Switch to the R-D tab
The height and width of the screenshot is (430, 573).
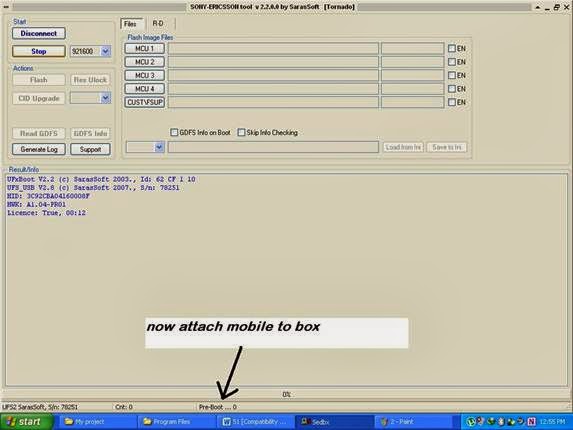point(158,23)
